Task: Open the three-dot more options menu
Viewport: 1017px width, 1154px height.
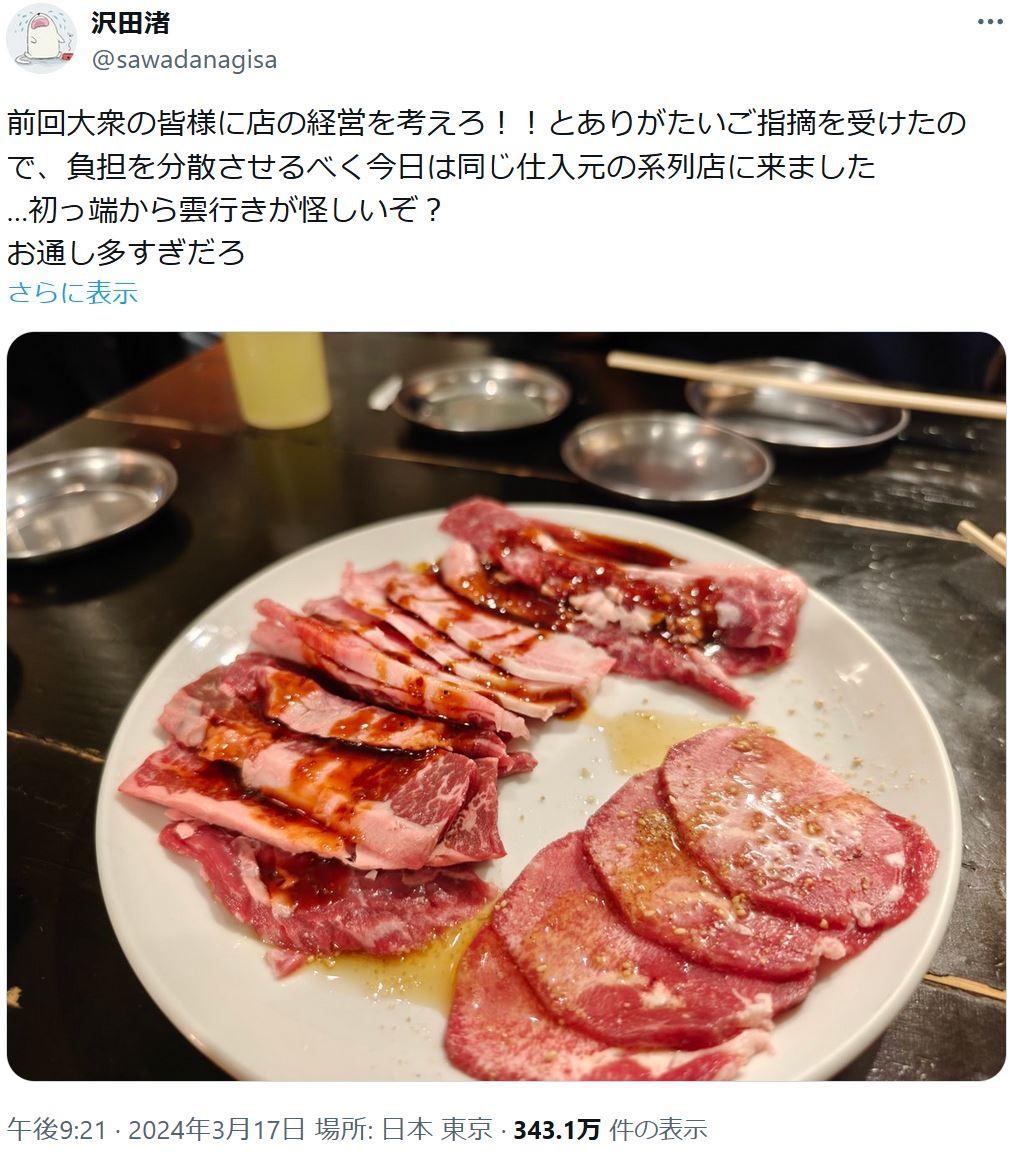Action: pyautogui.click(x=990, y=22)
